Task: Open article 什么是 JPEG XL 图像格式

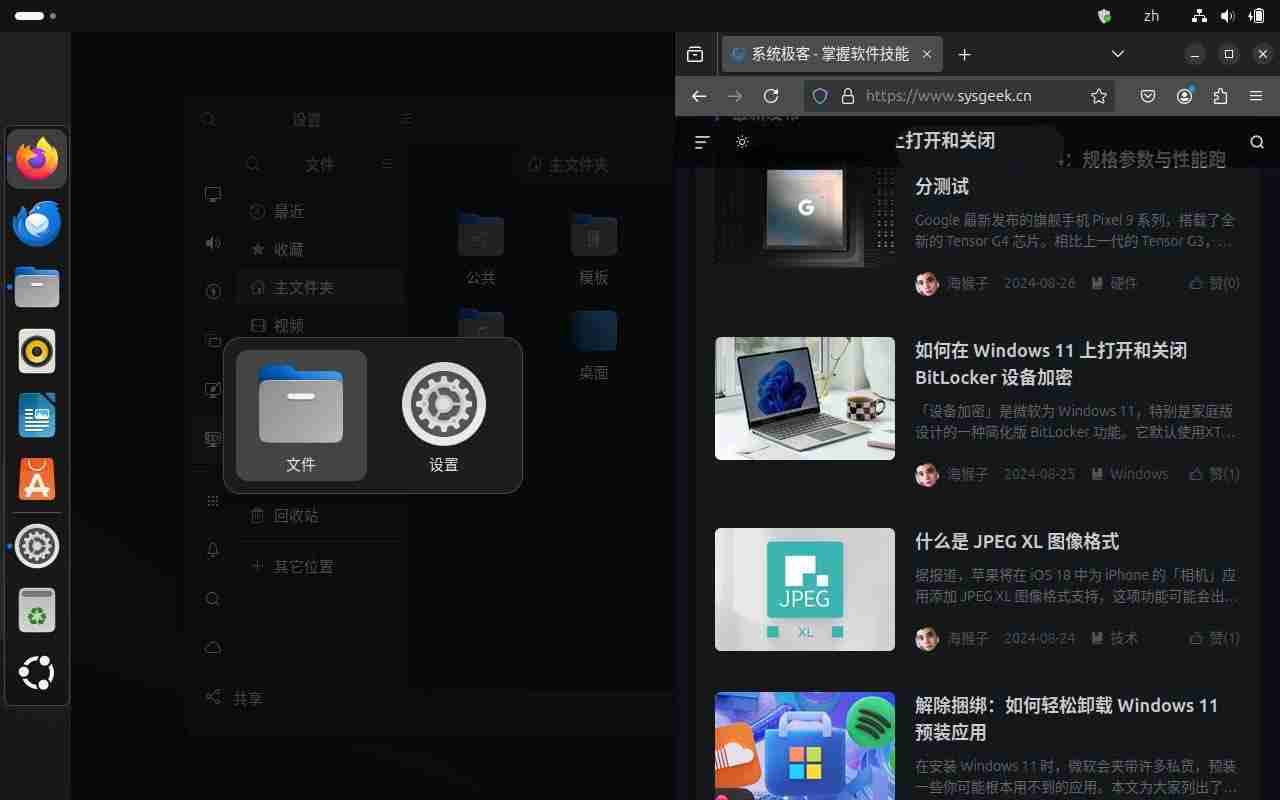Action: tap(1016, 541)
